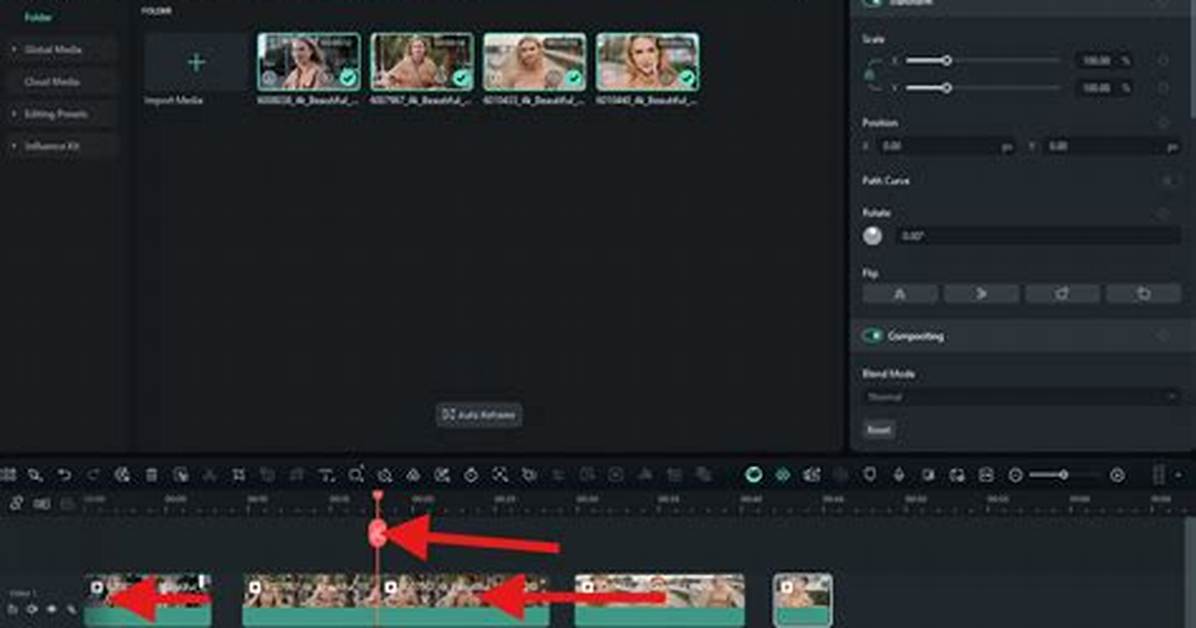Adjust the Scale X slider
This screenshot has height=628, width=1196.
click(983, 60)
